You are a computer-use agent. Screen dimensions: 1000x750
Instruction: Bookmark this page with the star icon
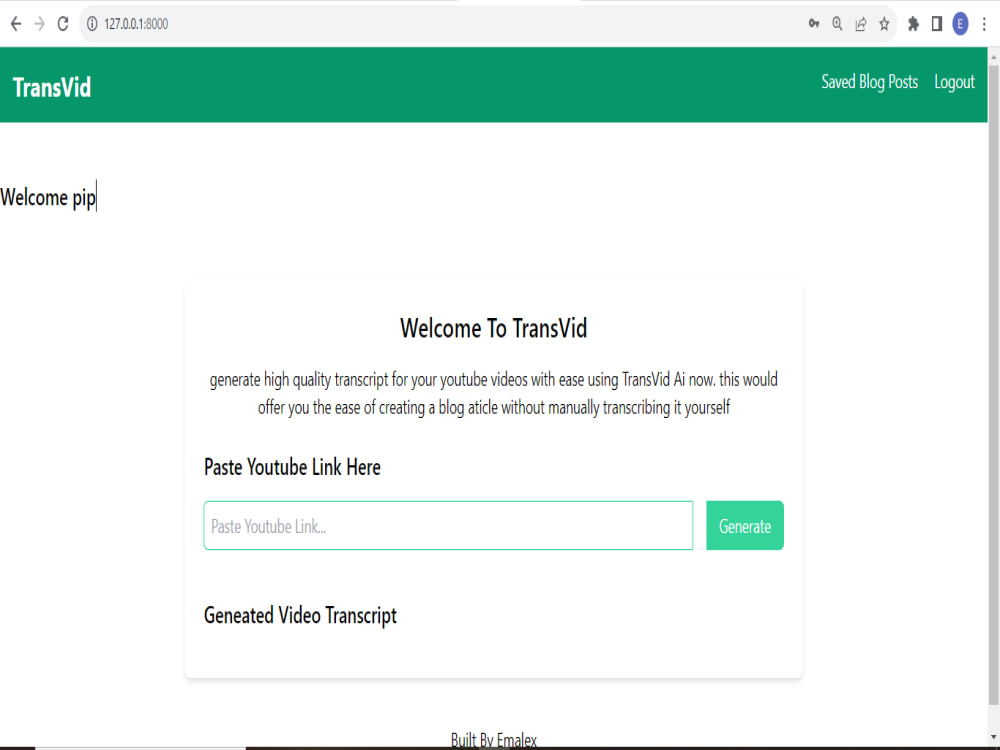885,23
